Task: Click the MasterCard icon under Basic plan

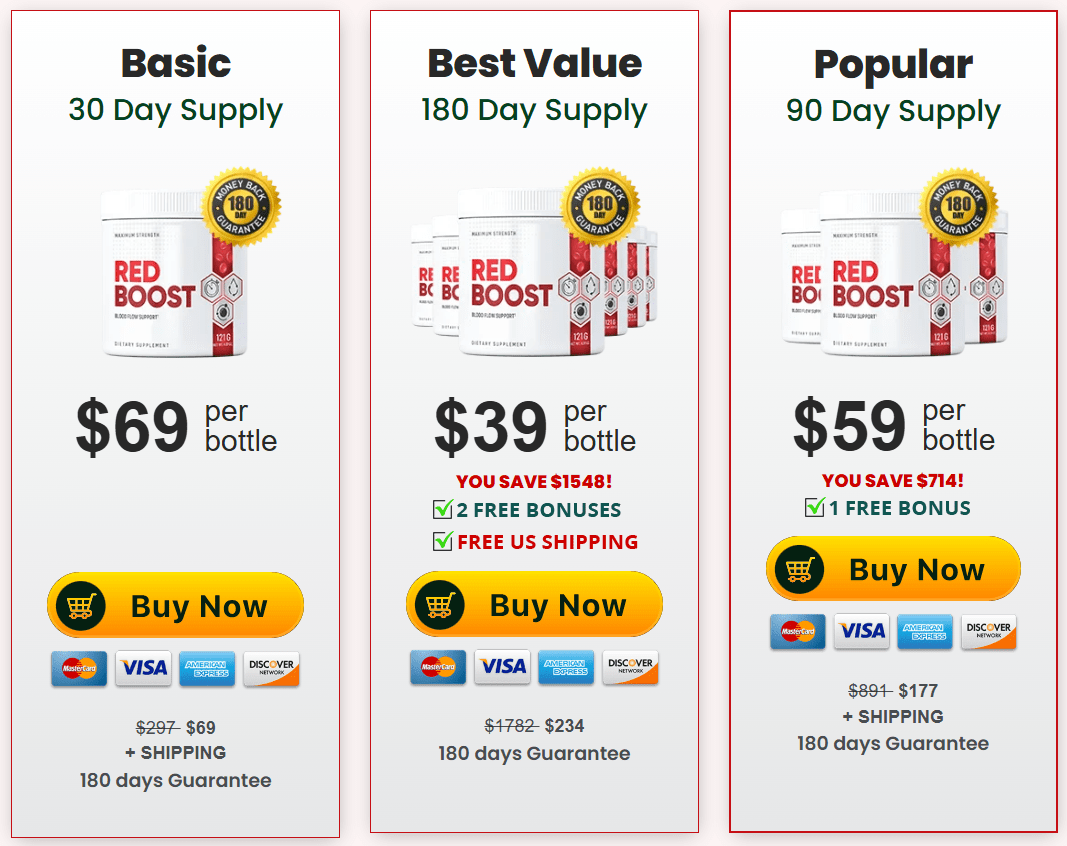Action: tap(79, 668)
